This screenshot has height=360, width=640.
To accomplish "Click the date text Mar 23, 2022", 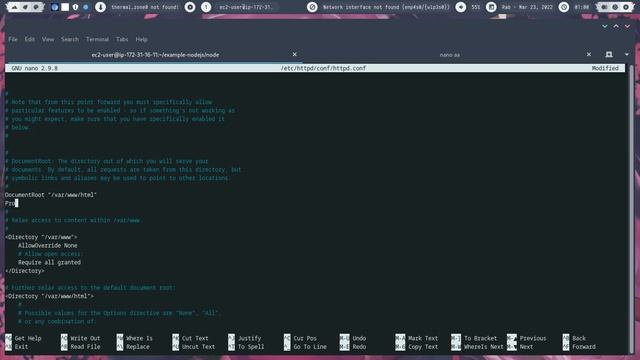I will pos(536,7).
